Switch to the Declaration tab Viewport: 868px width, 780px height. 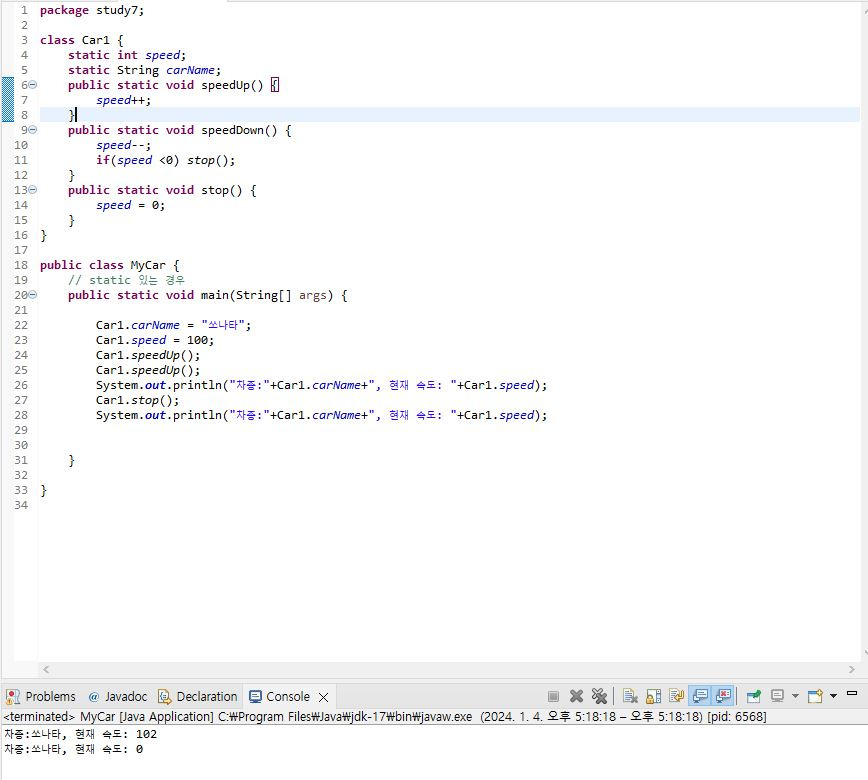(197, 697)
